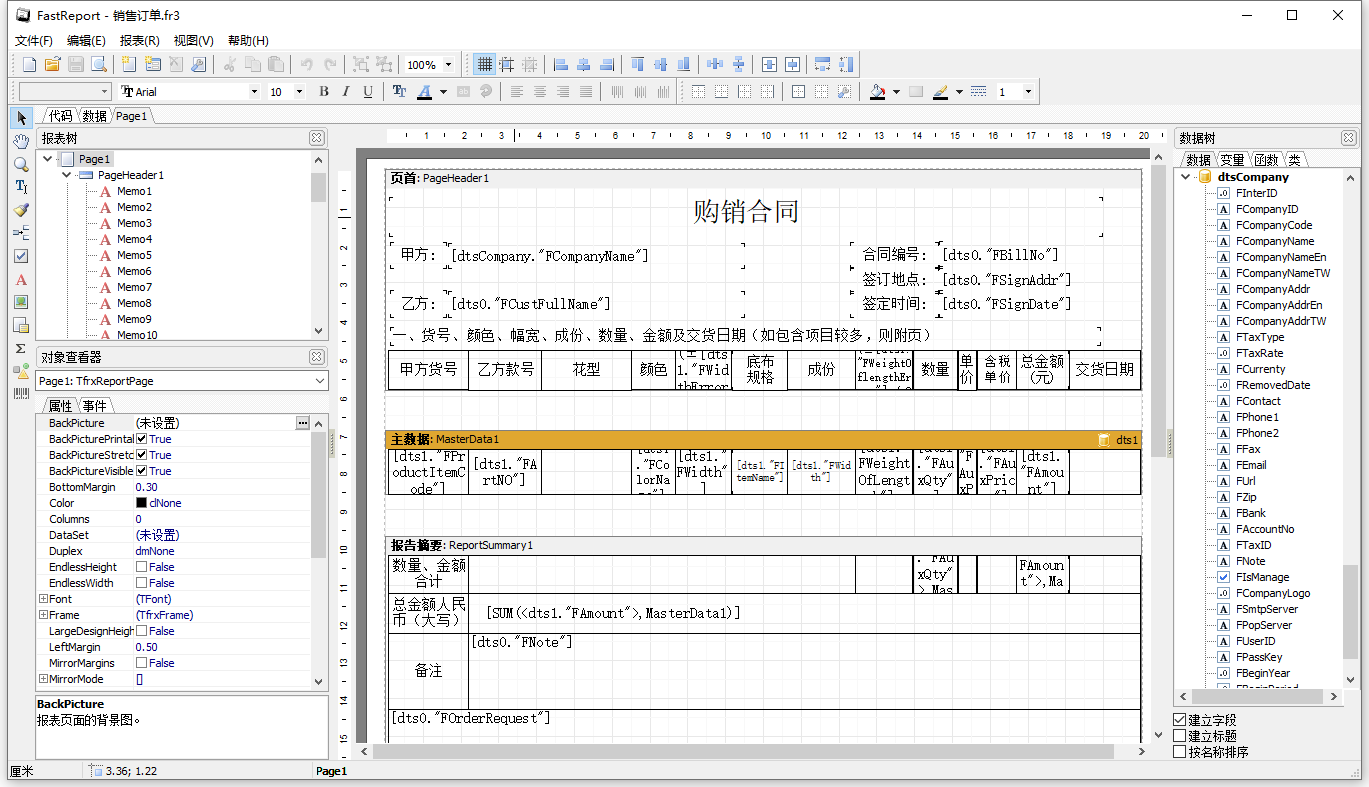Apply italic style to text
1369x787 pixels.
pos(346,91)
